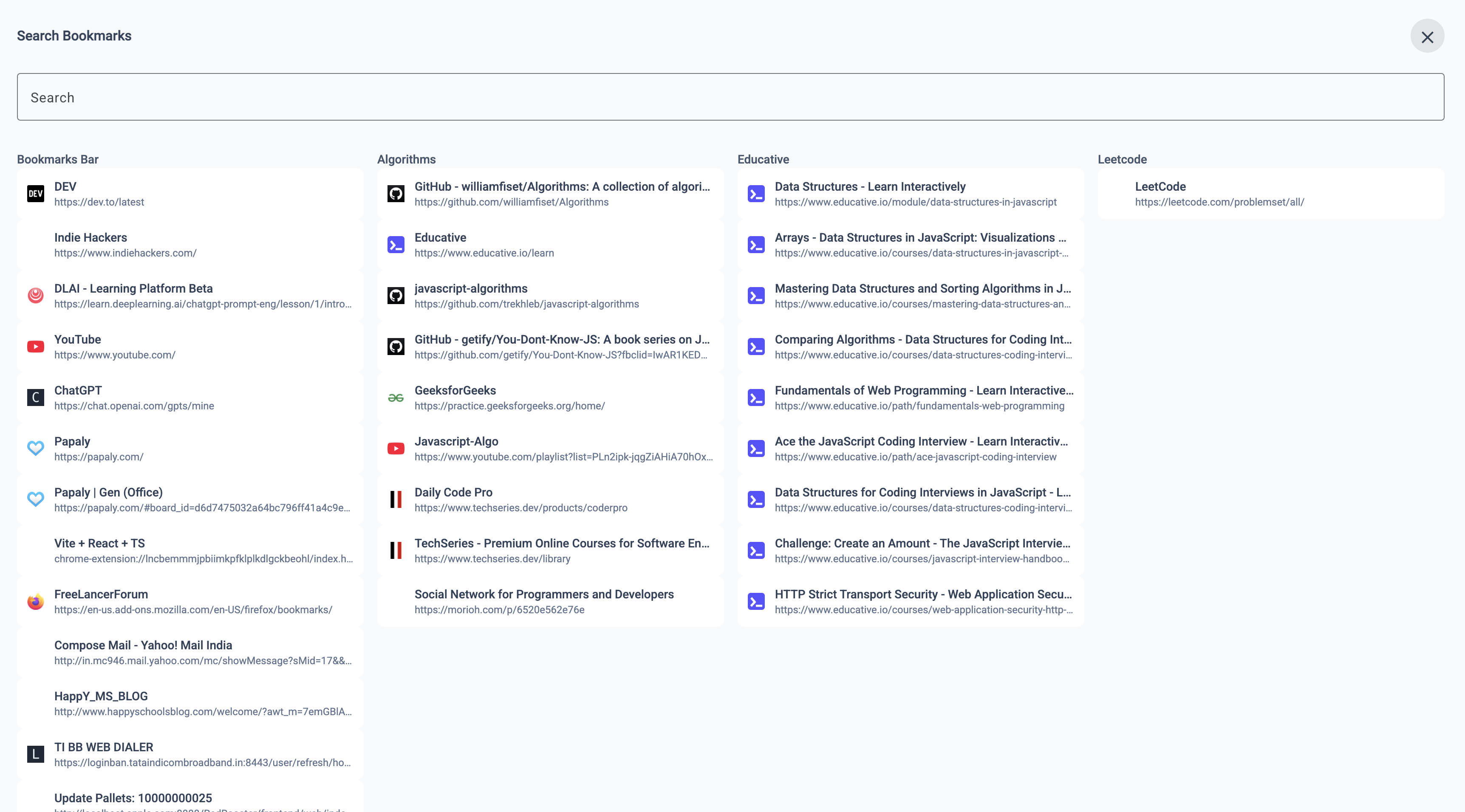Click the https://dev.to/latest URL
1465x812 pixels.
pyautogui.click(x=99, y=203)
